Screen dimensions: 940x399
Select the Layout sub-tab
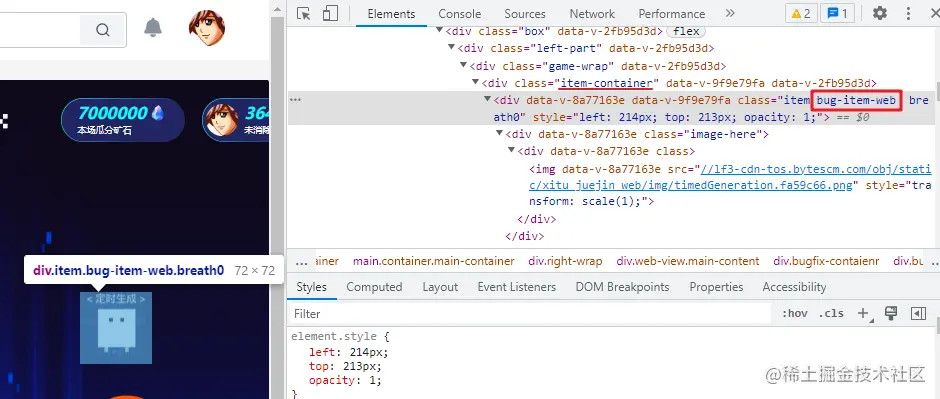[x=440, y=287]
